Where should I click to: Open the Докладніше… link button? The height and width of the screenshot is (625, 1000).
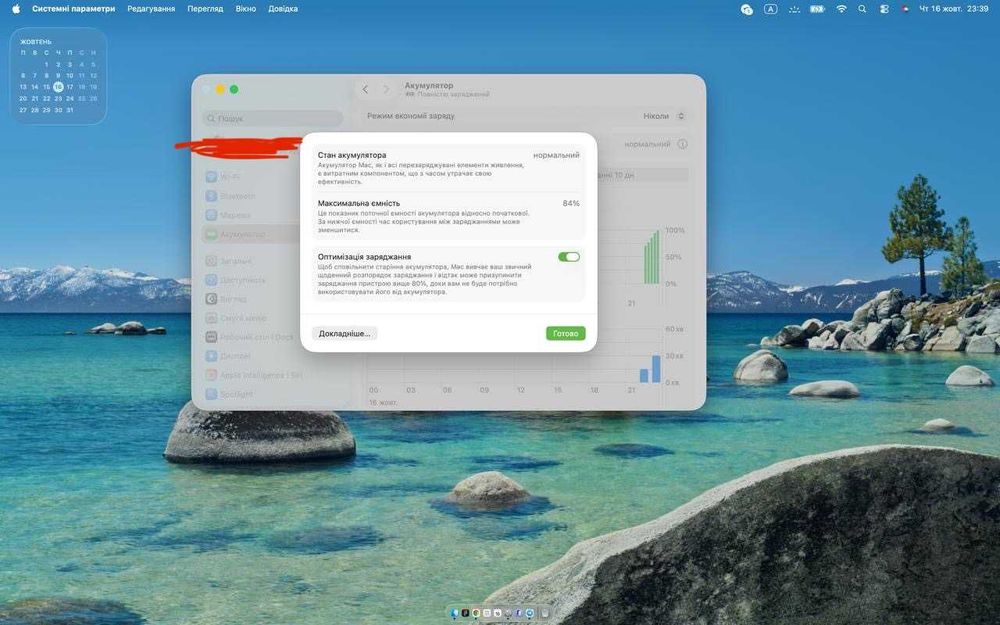[344, 334]
